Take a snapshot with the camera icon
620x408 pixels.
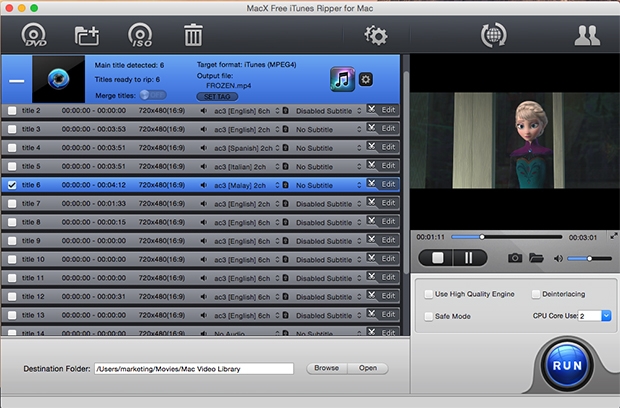point(514,258)
